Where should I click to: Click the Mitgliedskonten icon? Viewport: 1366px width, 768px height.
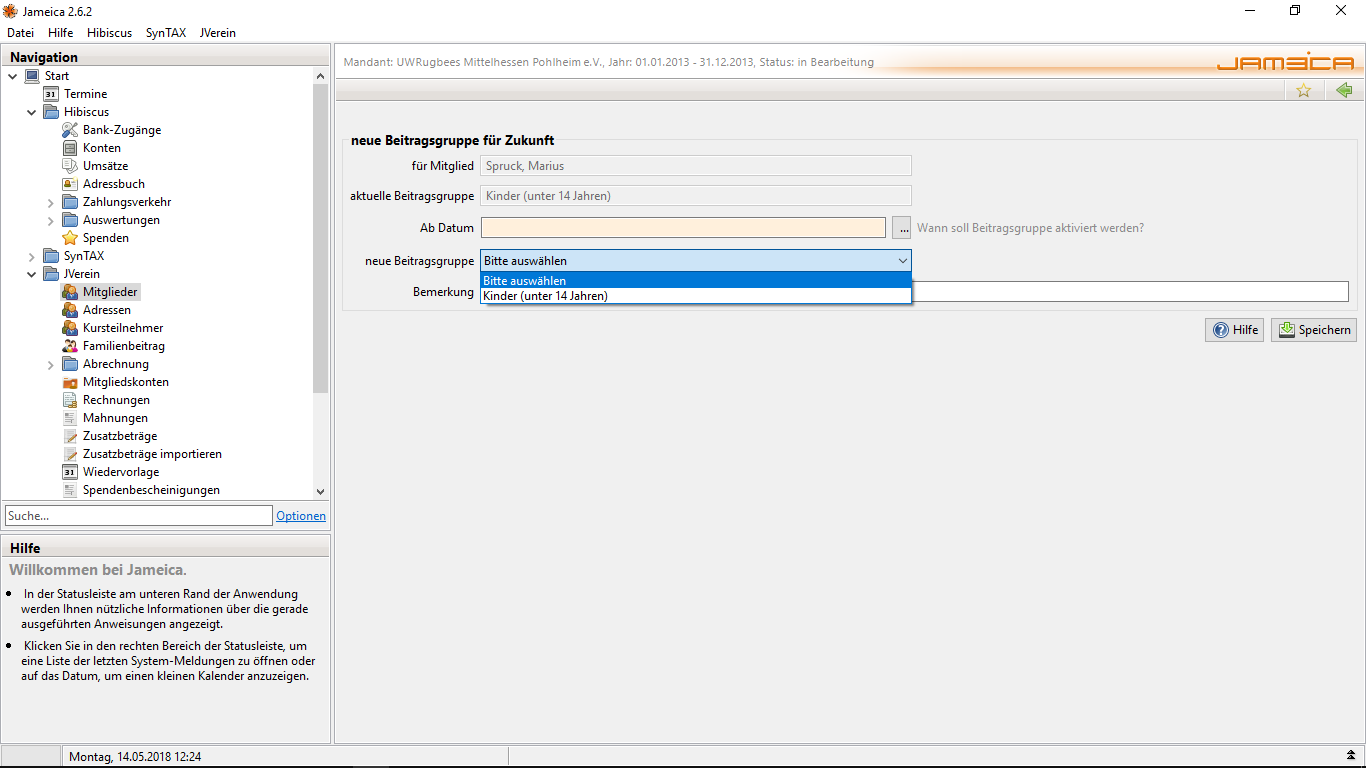coord(70,382)
